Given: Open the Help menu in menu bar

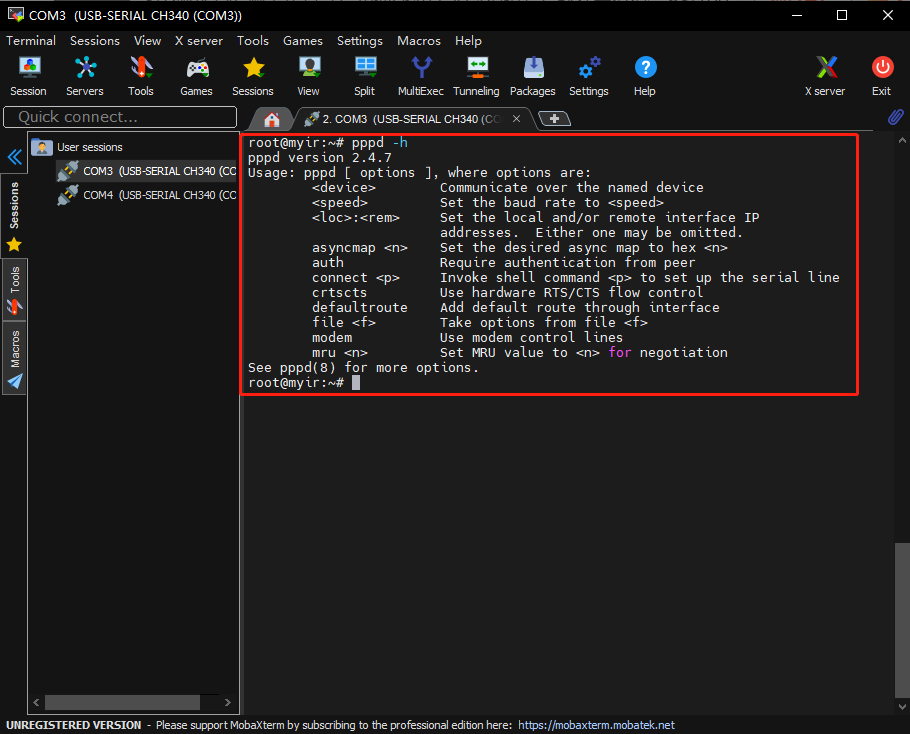Looking at the screenshot, I should tap(468, 41).
